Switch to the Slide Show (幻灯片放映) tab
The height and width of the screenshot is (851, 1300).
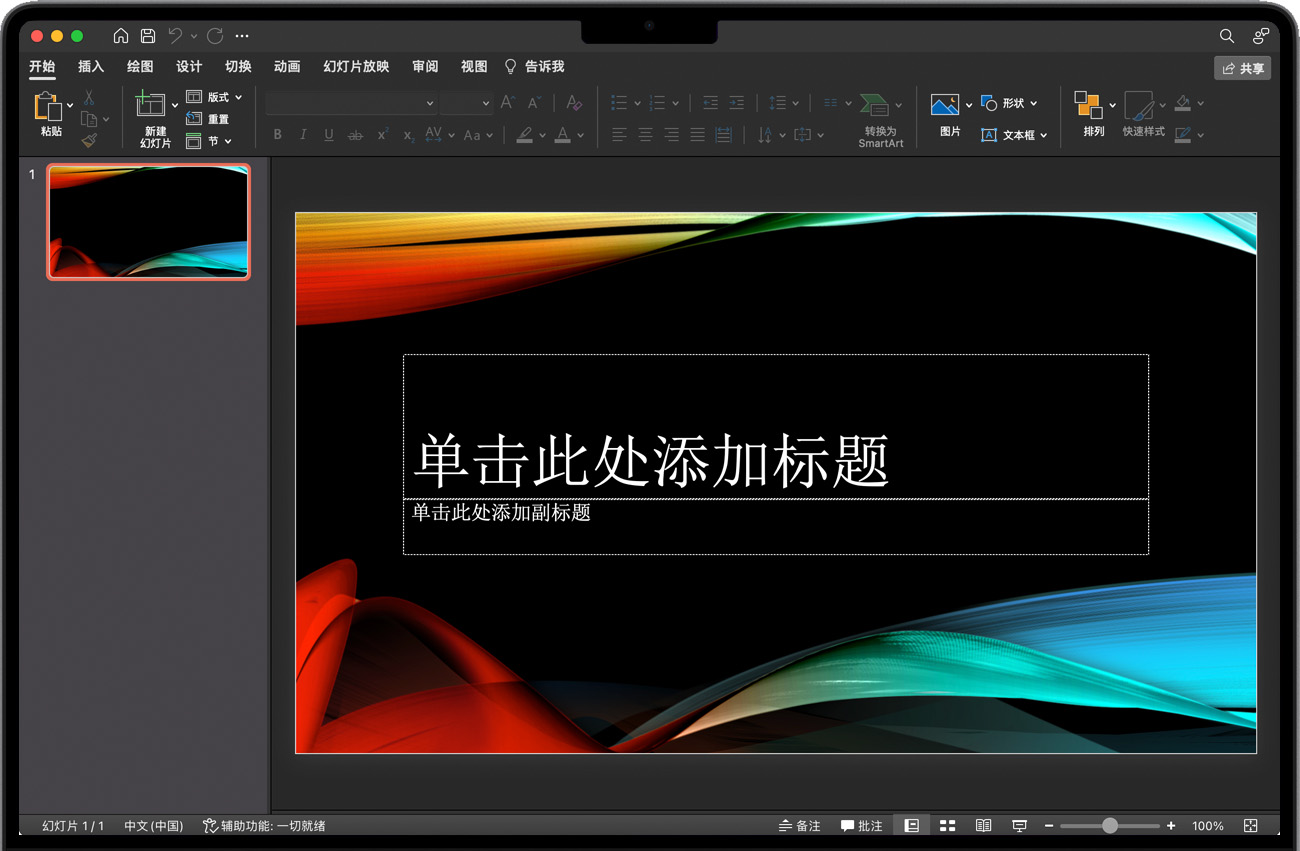coord(356,66)
